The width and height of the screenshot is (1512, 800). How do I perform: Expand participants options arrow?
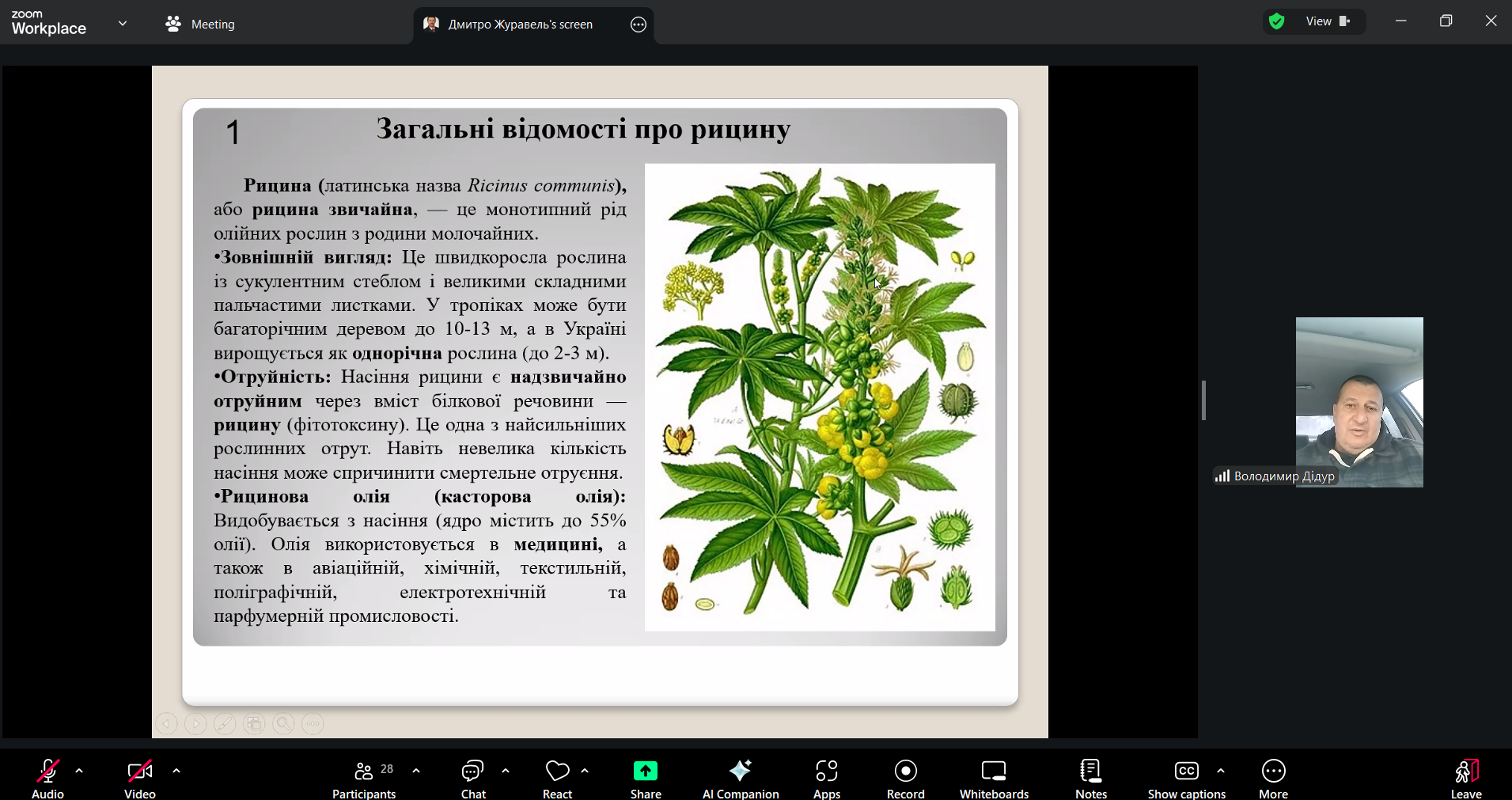pos(416,770)
